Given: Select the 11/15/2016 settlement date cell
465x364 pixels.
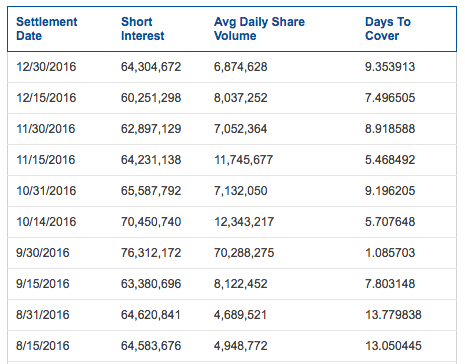Looking at the screenshot, I should click(x=46, y=160).
